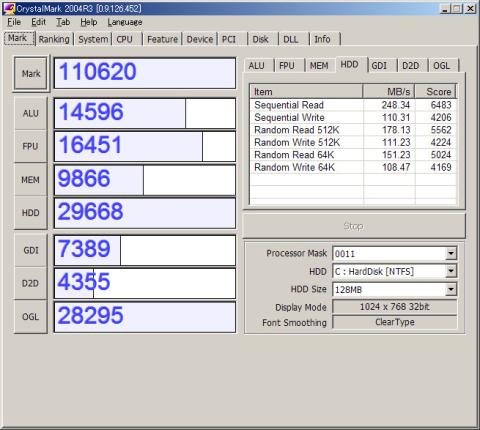Image resolution: width=480 pixels, height=430 pixels.
Task: Show the FPU results sub-tab
Action: (x=289, y=66)
